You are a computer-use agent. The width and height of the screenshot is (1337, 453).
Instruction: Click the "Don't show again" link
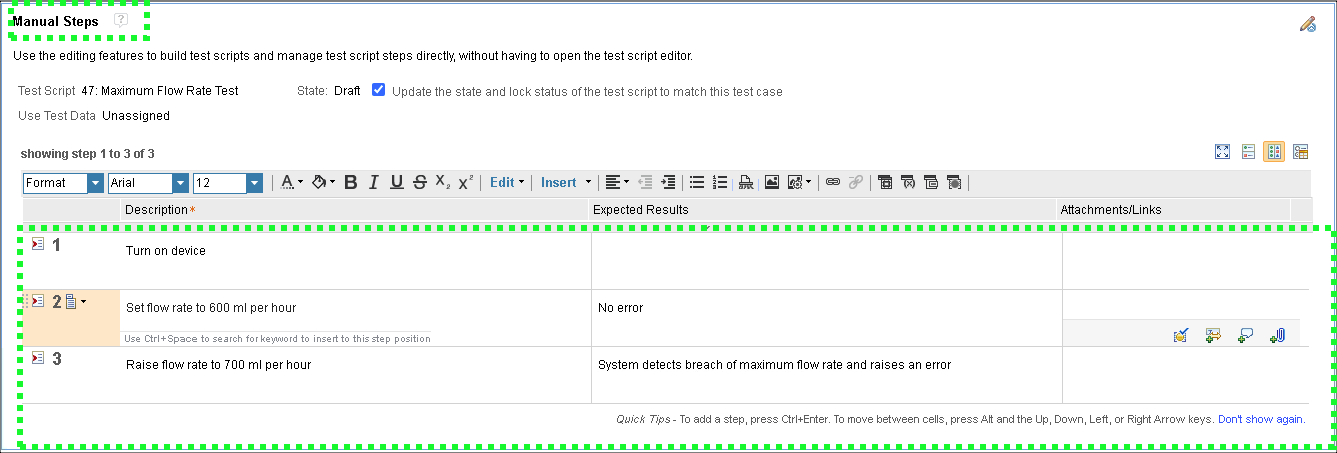pyautogui.click(x=1261, y=419)
